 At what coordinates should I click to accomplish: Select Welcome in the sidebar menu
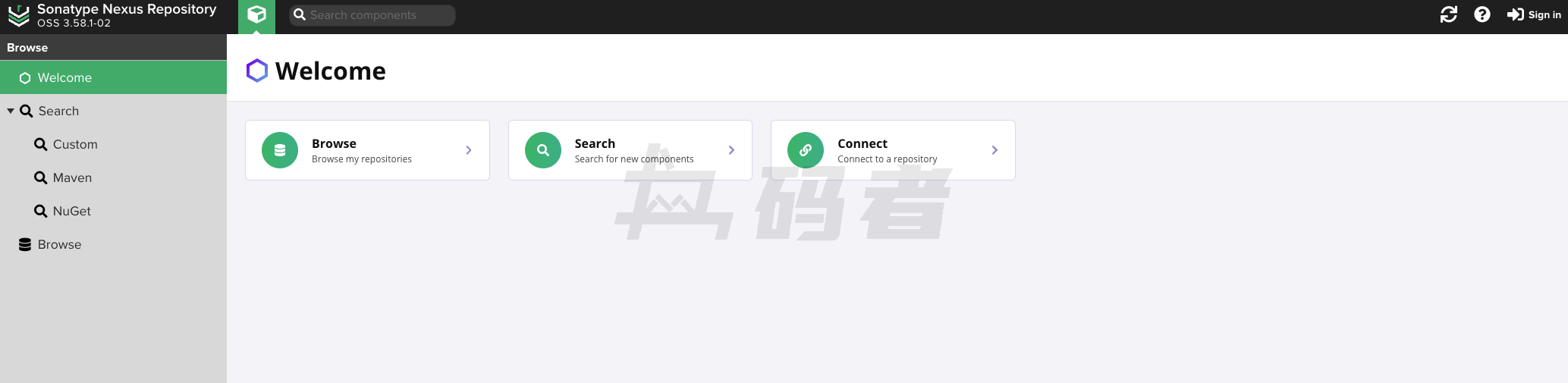(64, 77)
